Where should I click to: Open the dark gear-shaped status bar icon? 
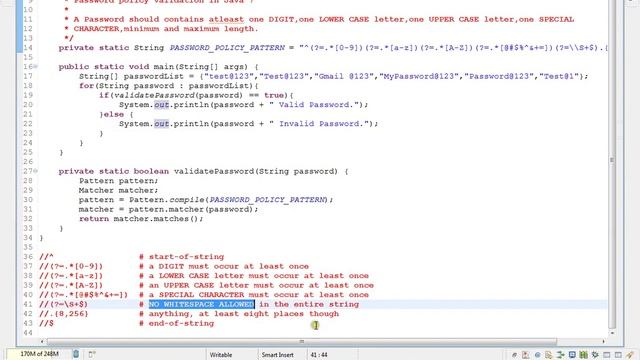[595, 355]
